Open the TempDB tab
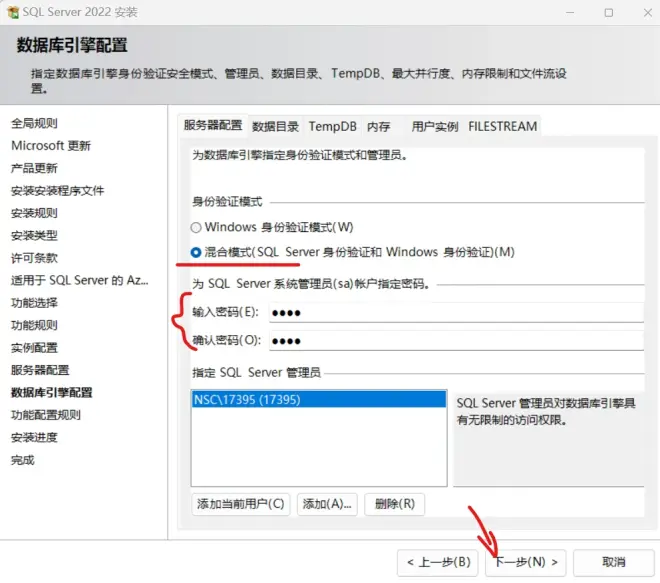The image size is (660, 583). point(333,126)
